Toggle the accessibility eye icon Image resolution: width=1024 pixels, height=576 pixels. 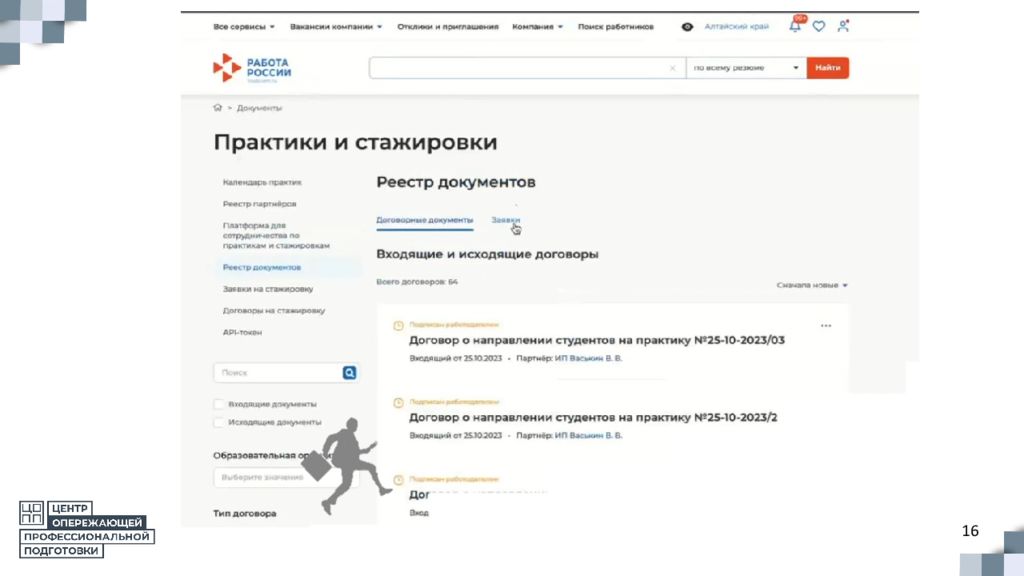click(x=687, y=27)
